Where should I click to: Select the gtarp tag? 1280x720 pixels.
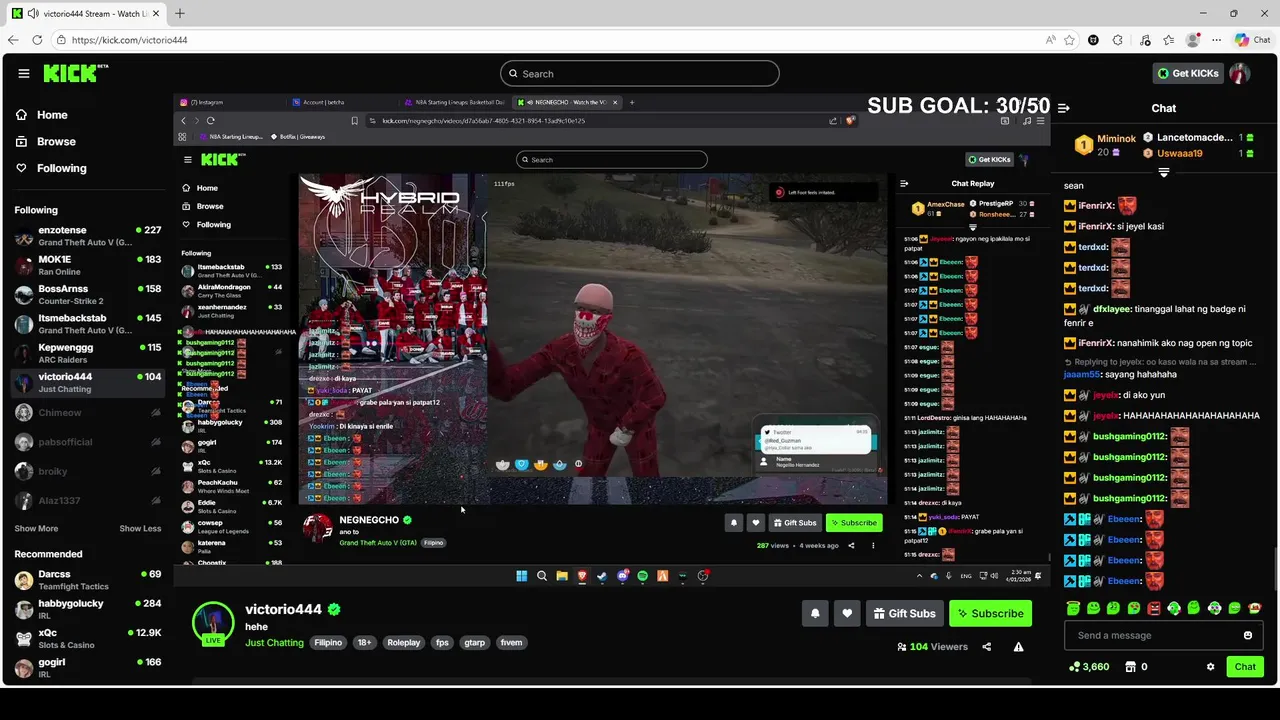pos(475,643)
